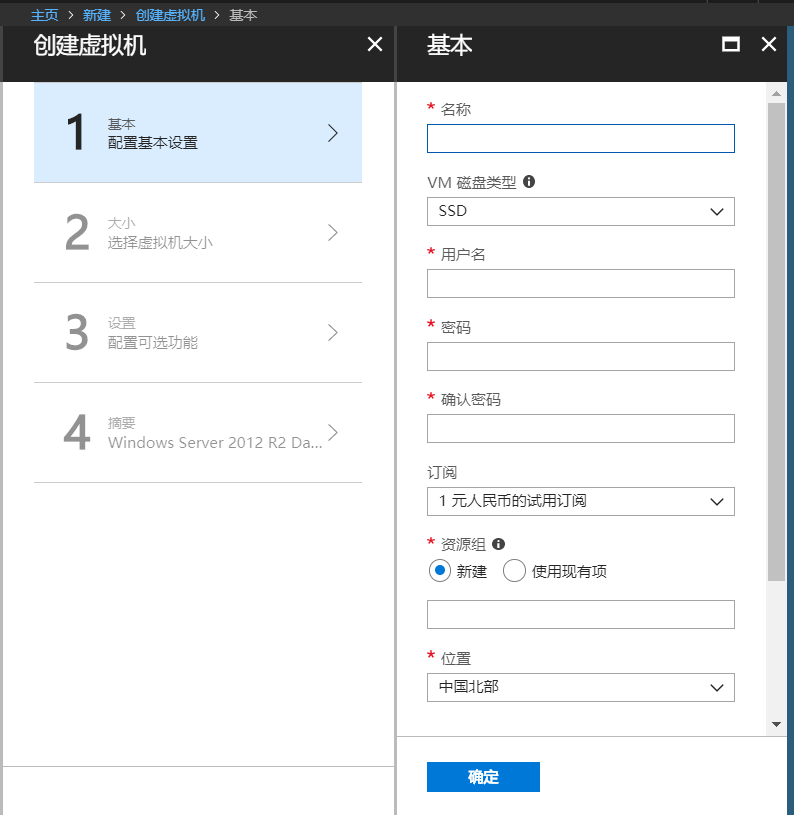This screenshot has height=815, width=794.
Task: Click the VM 磁盘类型 info icon
Action: 528,182
